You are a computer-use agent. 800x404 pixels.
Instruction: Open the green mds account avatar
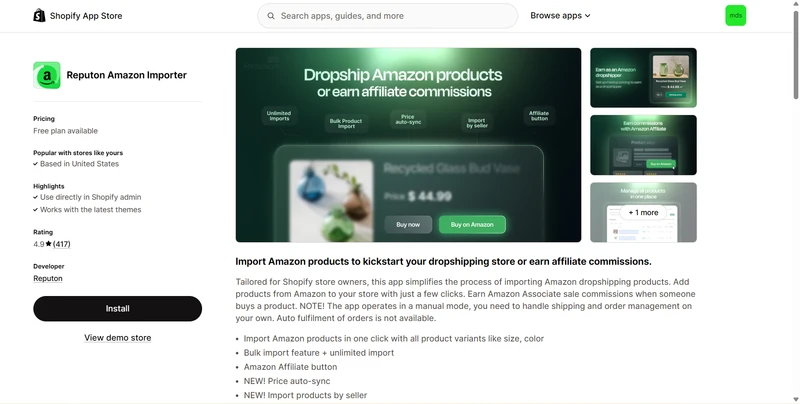coord(735,15)
